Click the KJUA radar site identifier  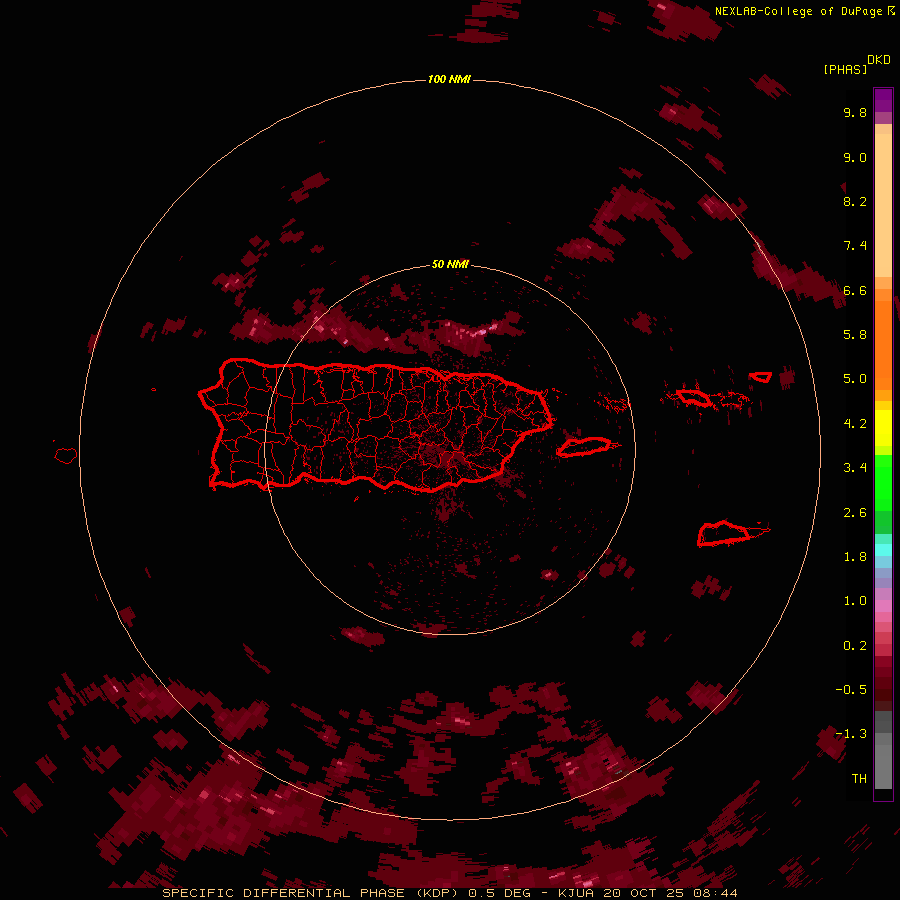(x=576, y=893)
